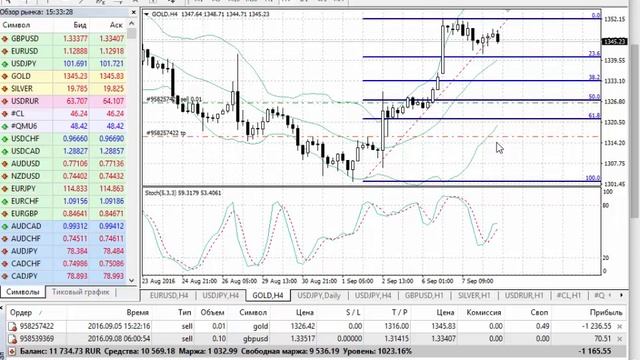Click the GOLD symbol icon

click(5, 76)
